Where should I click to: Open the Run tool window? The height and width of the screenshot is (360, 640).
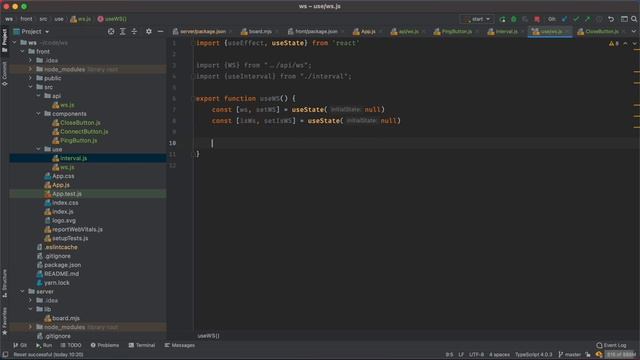click(44, 345)
